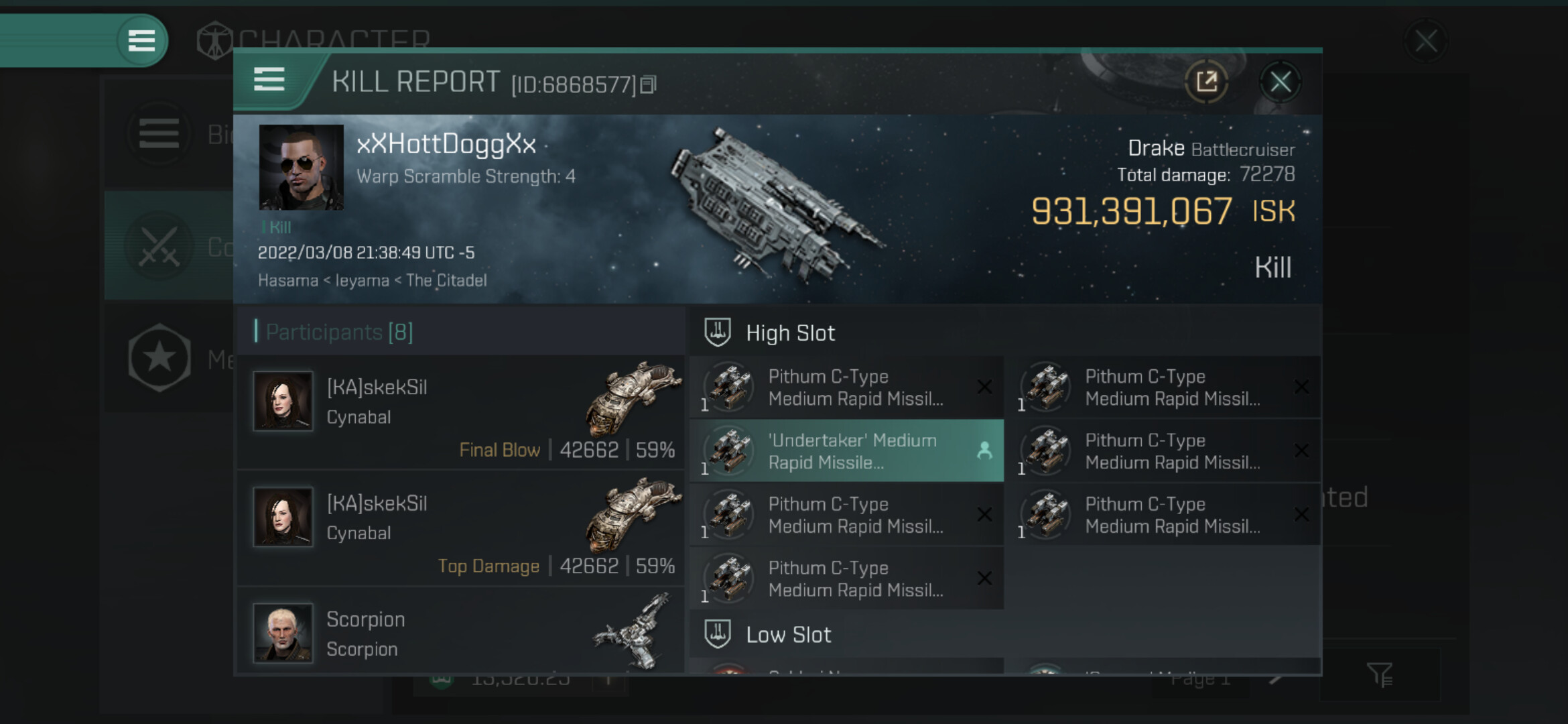Open the top-left main menu button
The image size is (1568, 724).
pos(141,41)
